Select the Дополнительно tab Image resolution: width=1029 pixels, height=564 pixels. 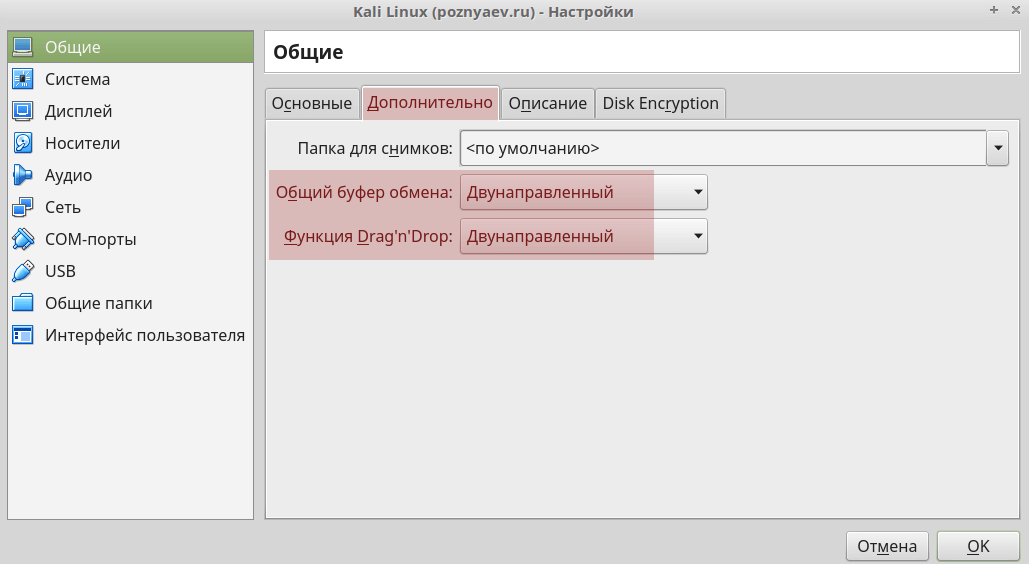430,102
